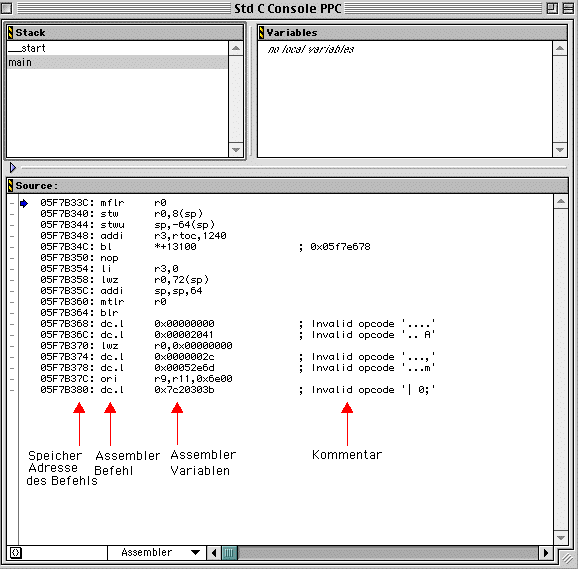Click the Std C Console PPC title
The height and width of the screenshot is (569, 578).
pyautogui.click(x=288, y=8)
